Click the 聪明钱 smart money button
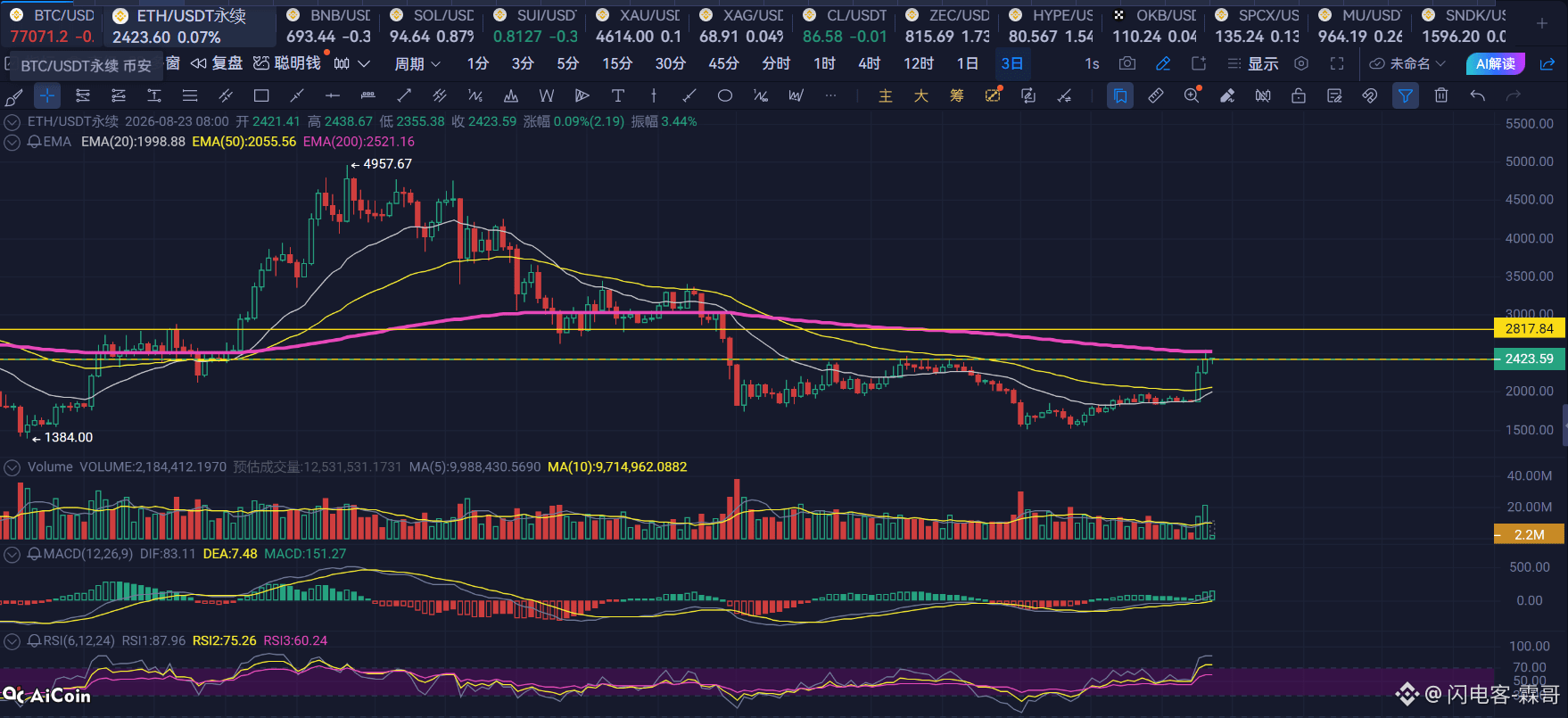 click(x=287, y=63)
